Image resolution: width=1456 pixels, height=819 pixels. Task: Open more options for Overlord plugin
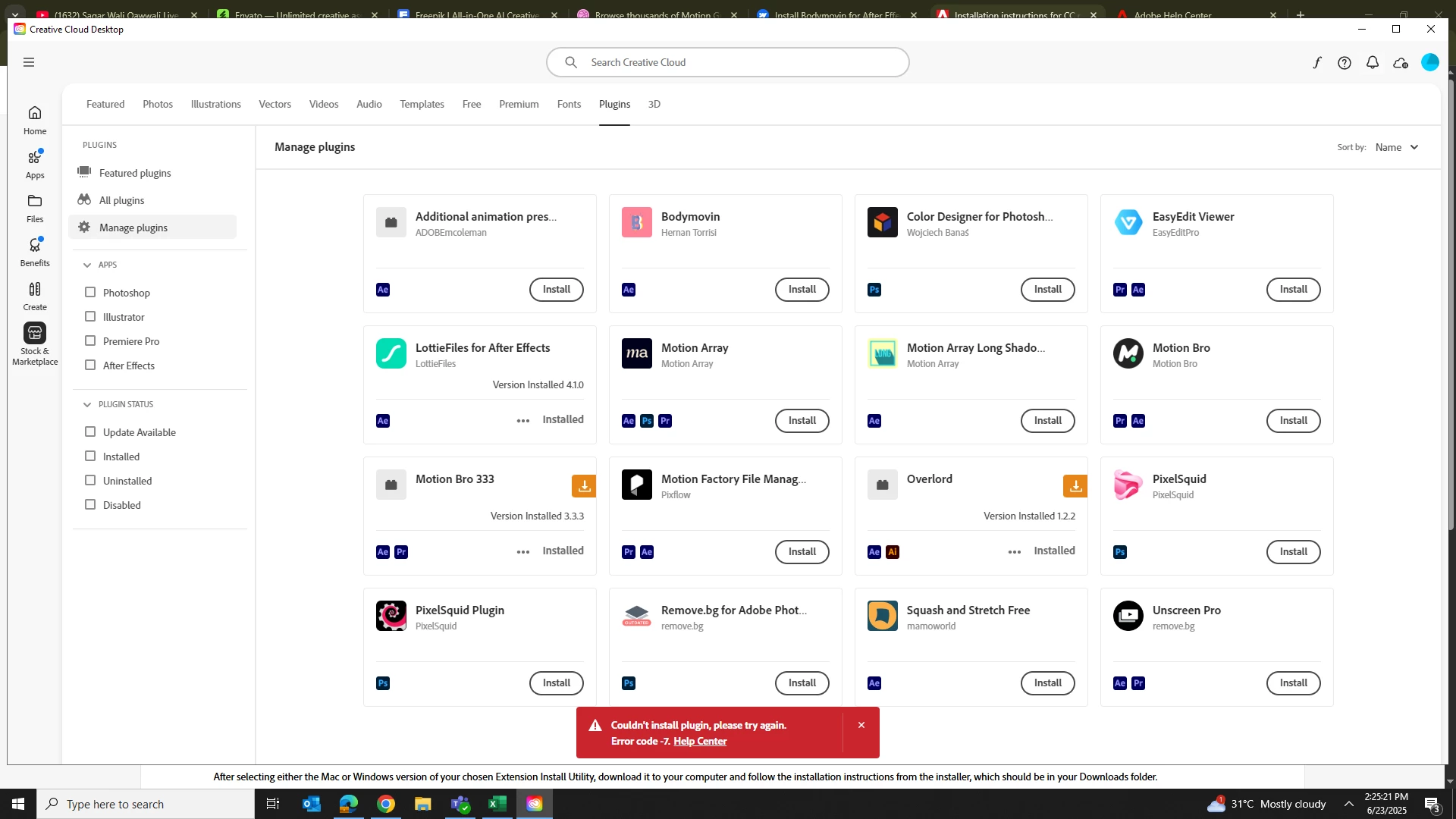pos(1015,552)
